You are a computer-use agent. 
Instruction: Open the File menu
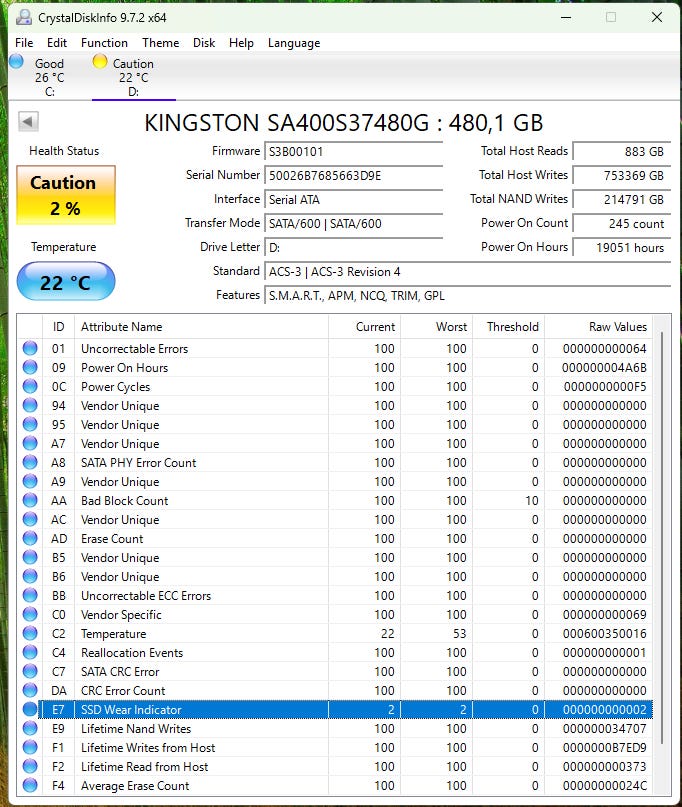24,43
